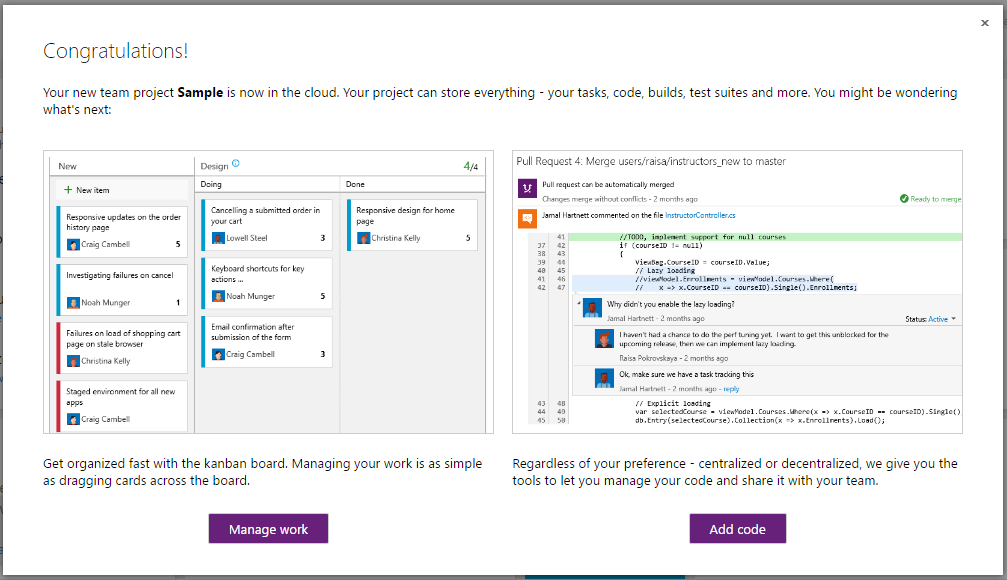
Task: Click Lowell Steel's avatar on the cancelling order card
Action: point(218,238)
